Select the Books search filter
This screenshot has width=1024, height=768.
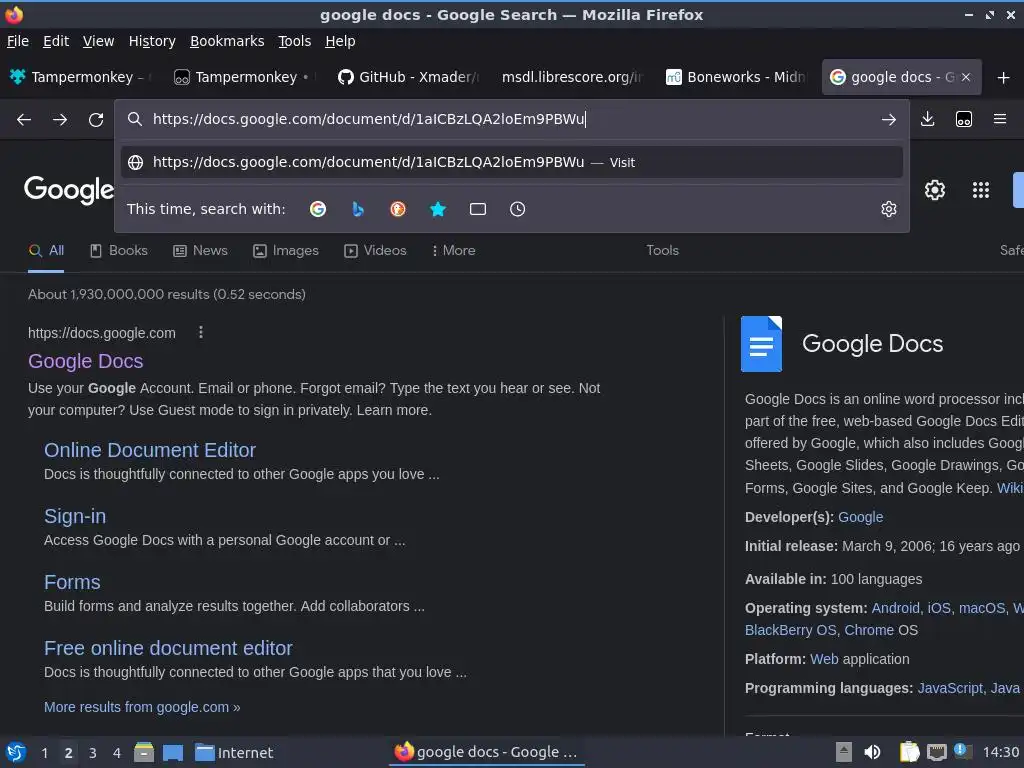click(x=118, y=251)
